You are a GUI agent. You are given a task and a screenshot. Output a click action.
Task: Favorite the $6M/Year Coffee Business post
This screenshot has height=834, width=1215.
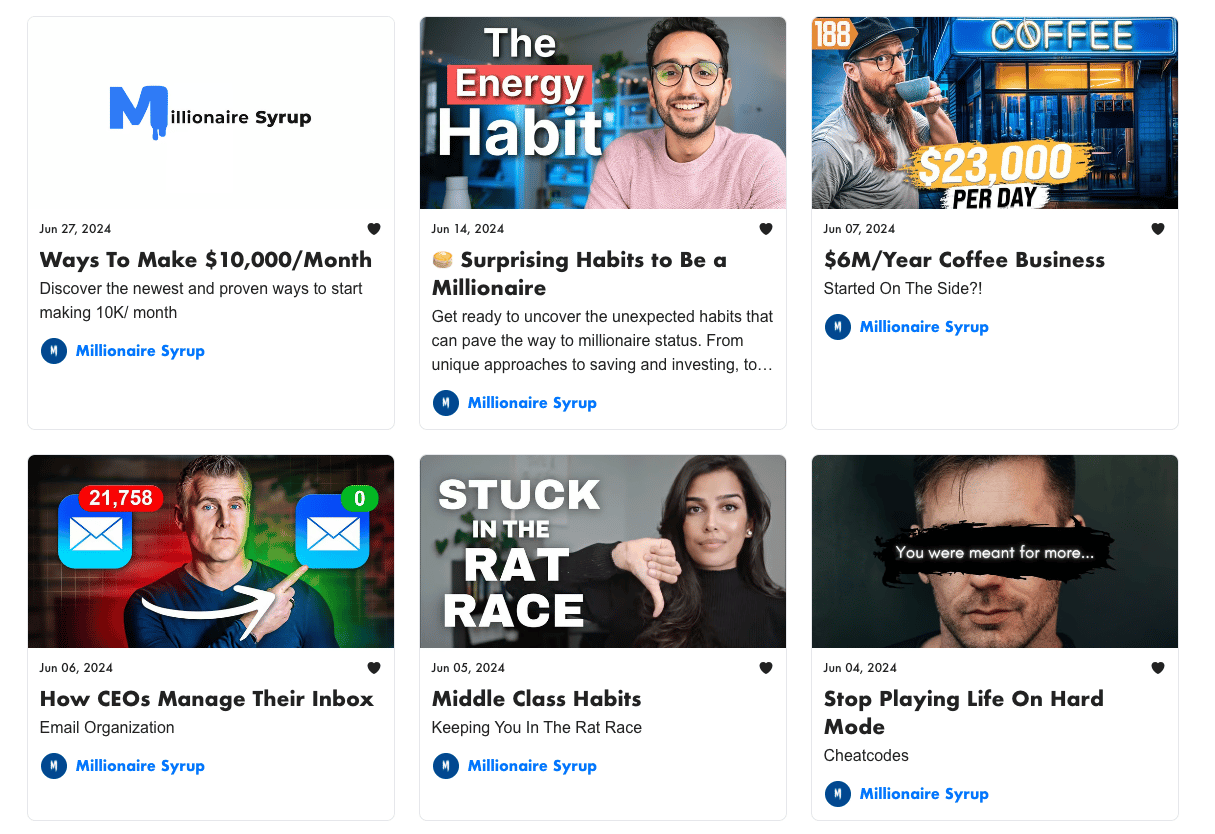(1158, 229)
